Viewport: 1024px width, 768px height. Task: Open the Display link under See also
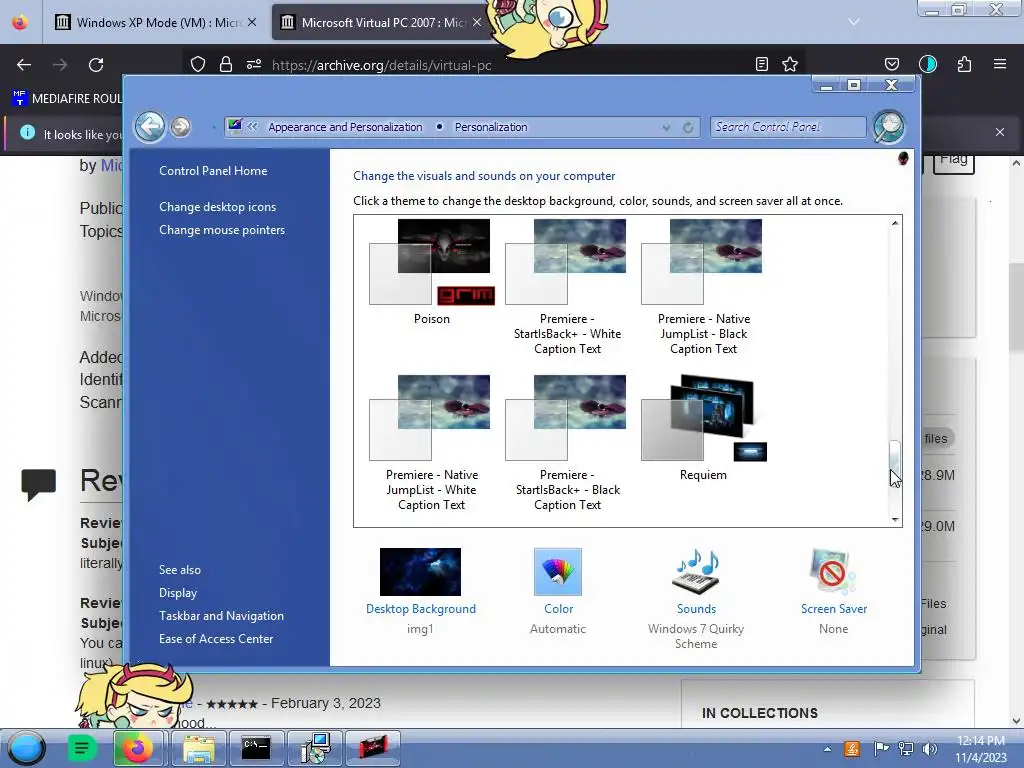coord(178,593)
